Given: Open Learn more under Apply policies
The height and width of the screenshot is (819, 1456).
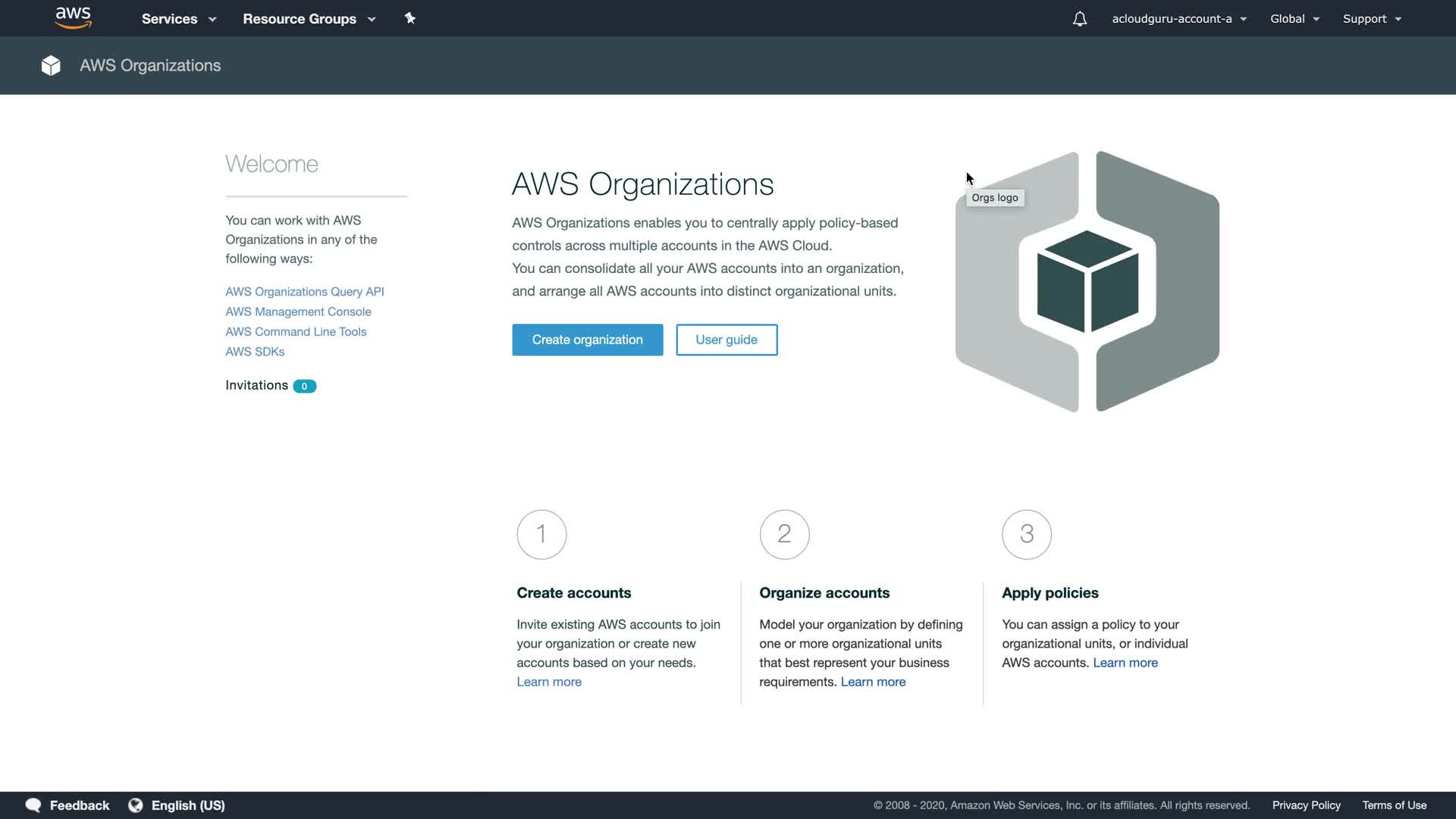Looking at the screenshot, I should pyautogui.click(x=1125, y=663).
